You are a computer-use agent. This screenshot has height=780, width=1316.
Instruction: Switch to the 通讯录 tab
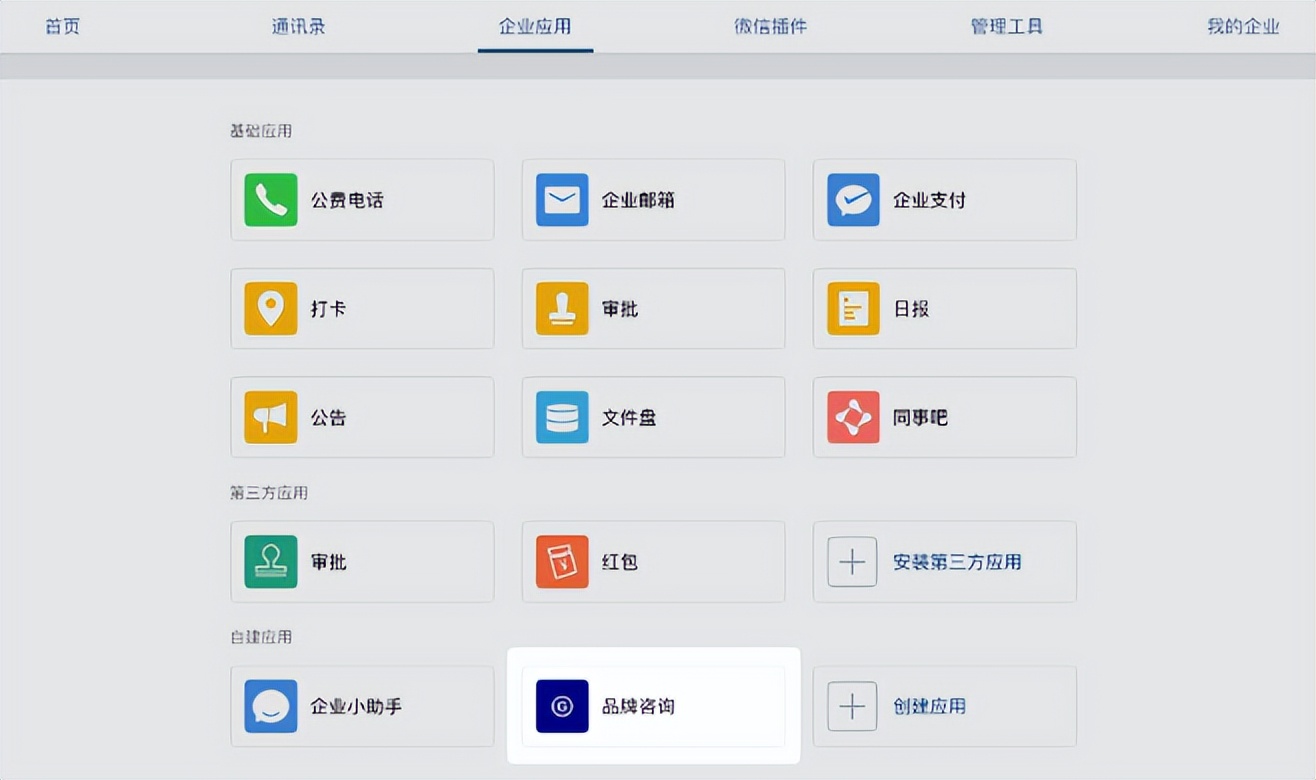coord(297,26)
